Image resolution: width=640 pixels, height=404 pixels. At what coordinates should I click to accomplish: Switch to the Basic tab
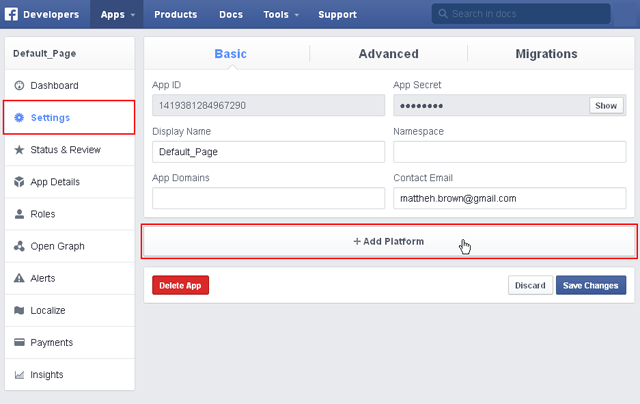pos(231,54)
